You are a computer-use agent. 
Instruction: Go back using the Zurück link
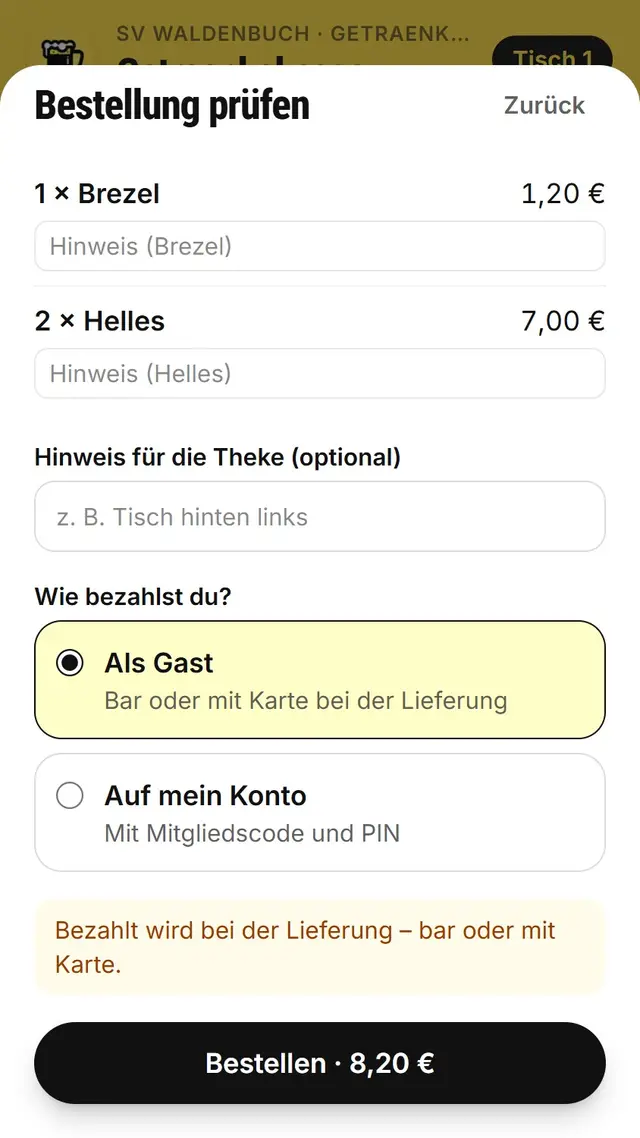pos(544,105)
